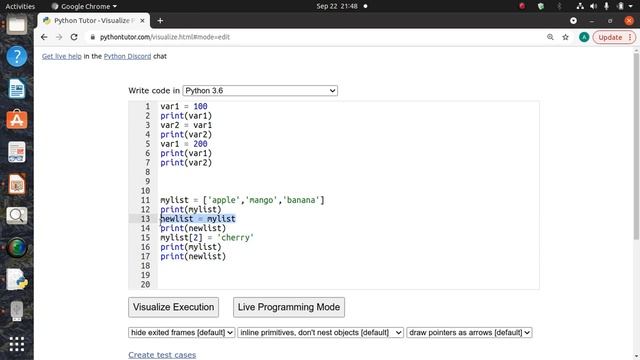This screenshot has height=360, width=640.
Task: Click the red recording indicator in top bar
Action: pyautogui.click(x=522, y=6)
